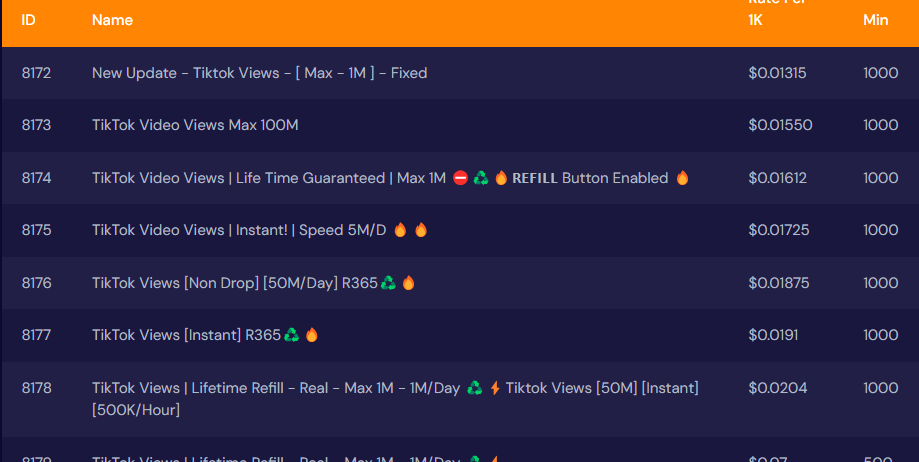Viewport: 919px width, 462px height.
Task: Click the fire emoji before REFILL in row 8174
Action: tap(501, 178)
